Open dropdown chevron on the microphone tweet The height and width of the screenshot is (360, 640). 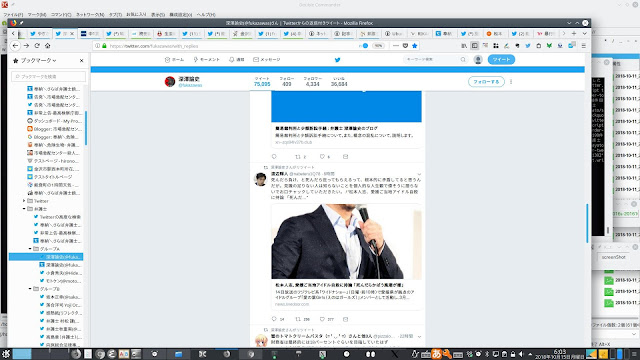coord(419,174)
